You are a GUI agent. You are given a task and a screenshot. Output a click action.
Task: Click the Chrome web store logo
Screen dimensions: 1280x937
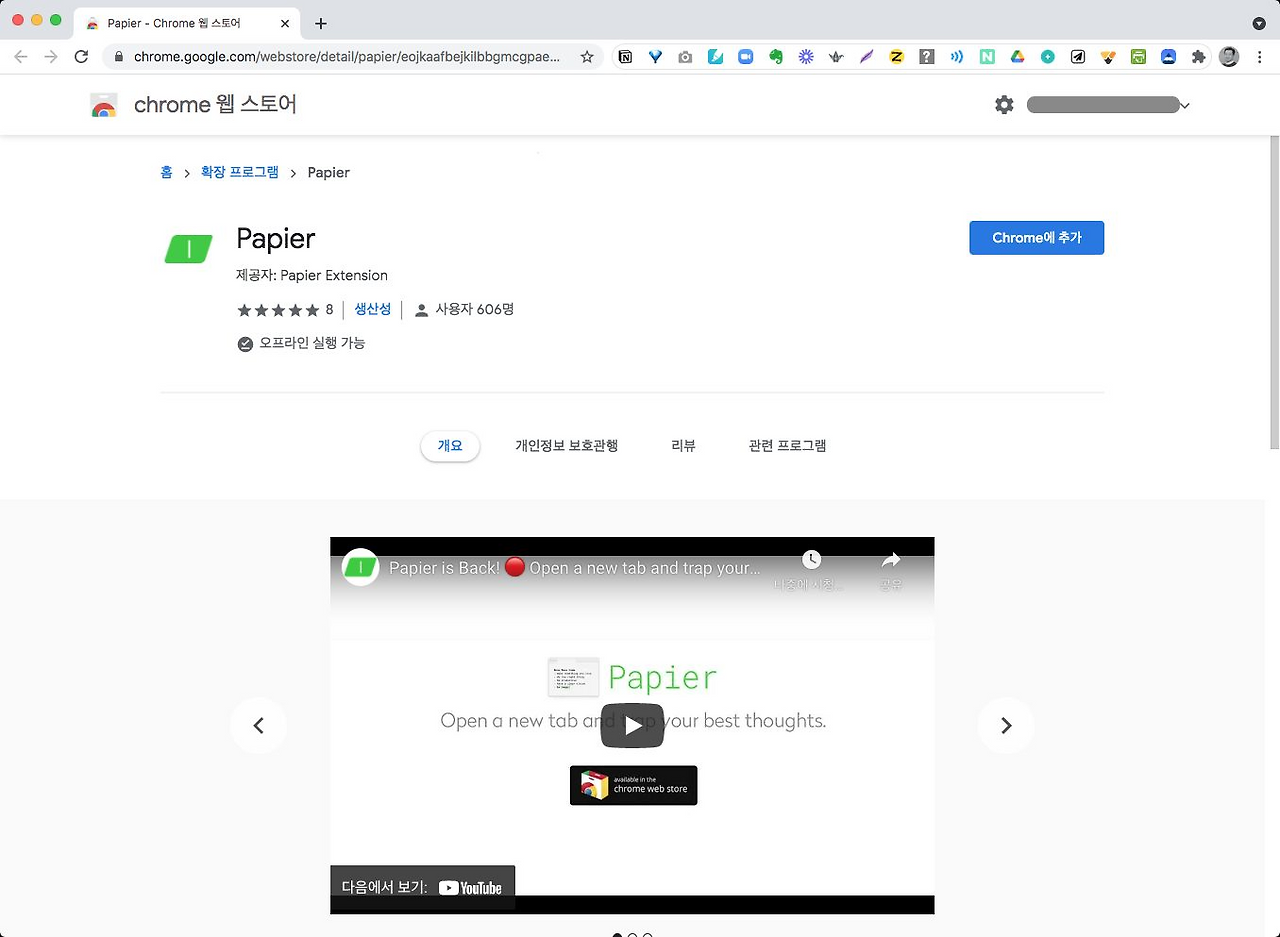pos(104,105)
